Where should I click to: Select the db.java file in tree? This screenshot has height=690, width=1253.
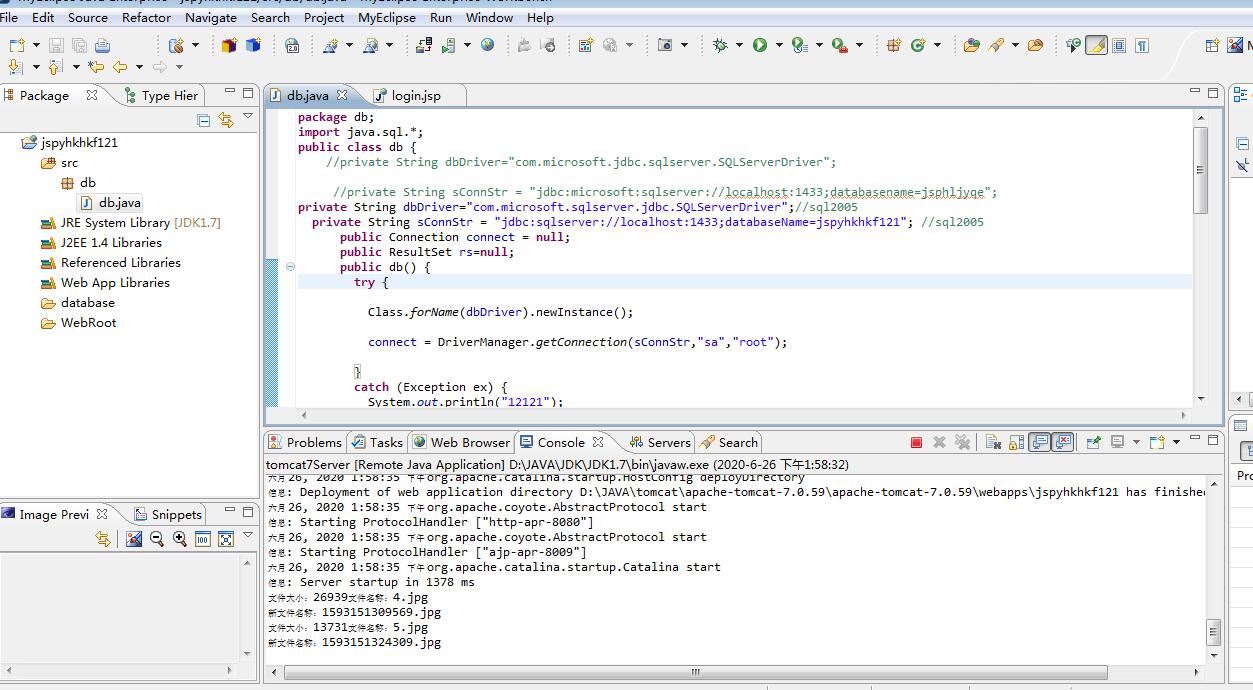111,202
